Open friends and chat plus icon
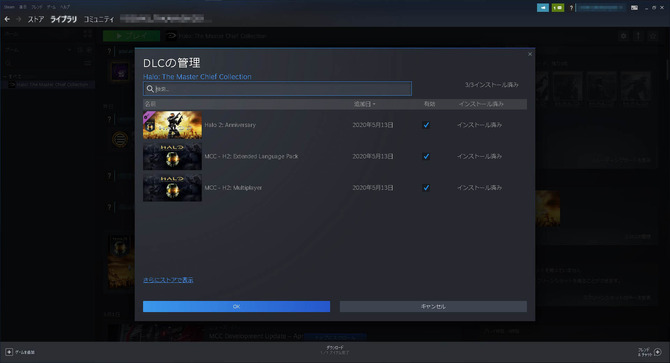 tap(658, 352)
